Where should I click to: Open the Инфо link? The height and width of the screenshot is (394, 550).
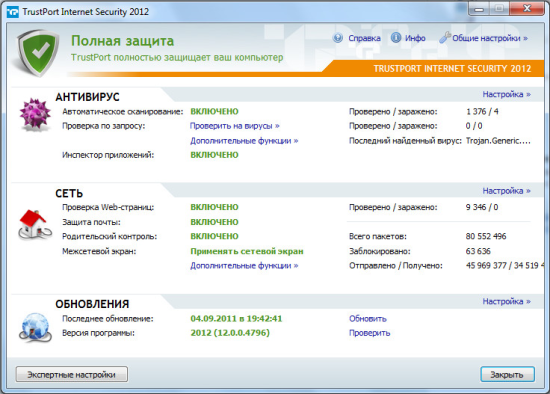tap(415, 38)
